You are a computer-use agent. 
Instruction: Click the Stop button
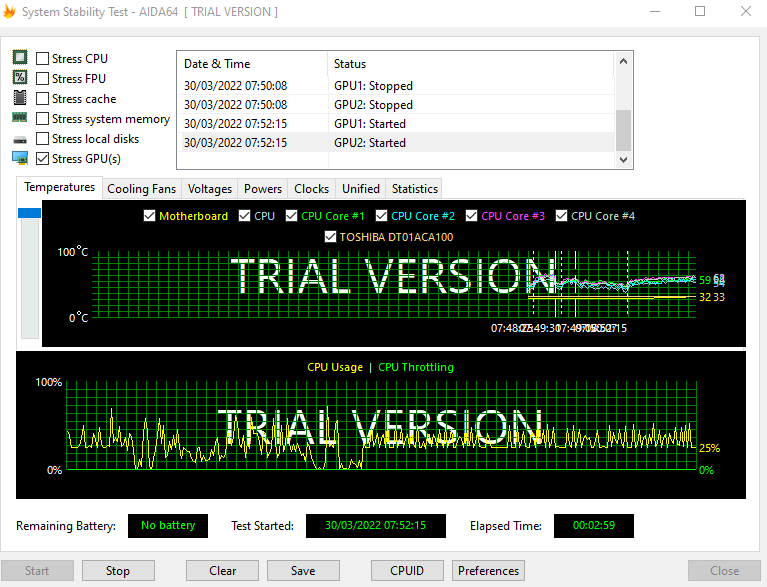[118, 571]
